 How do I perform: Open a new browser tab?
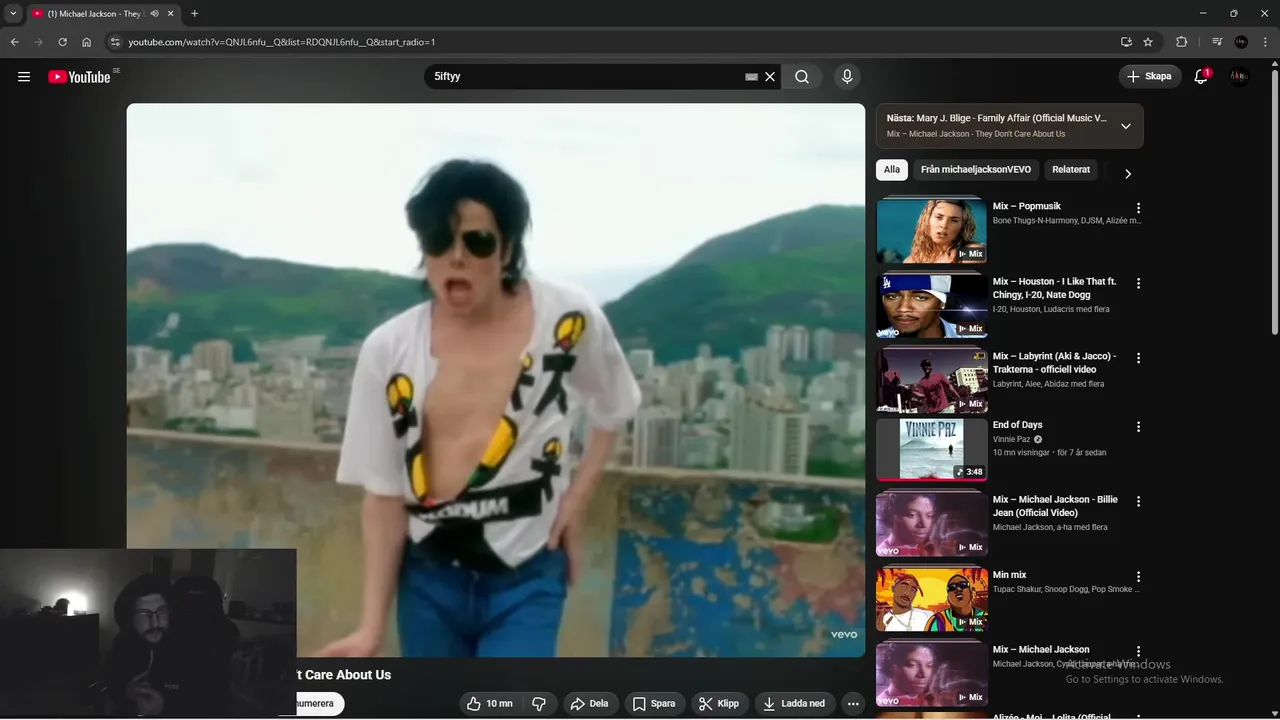click(194, 14)
